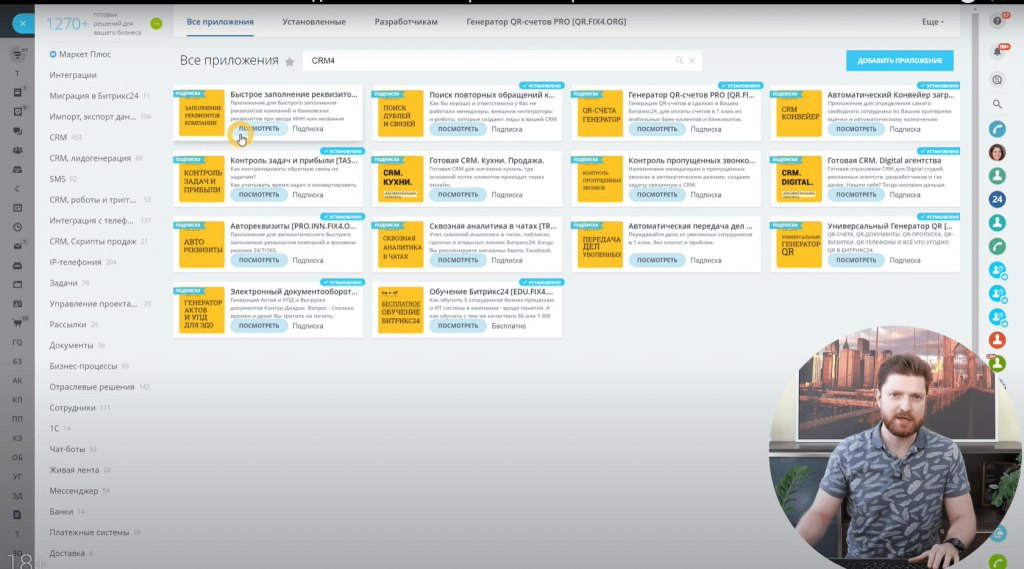Switch to the 'Все приложения' tab

pos(220,22)
